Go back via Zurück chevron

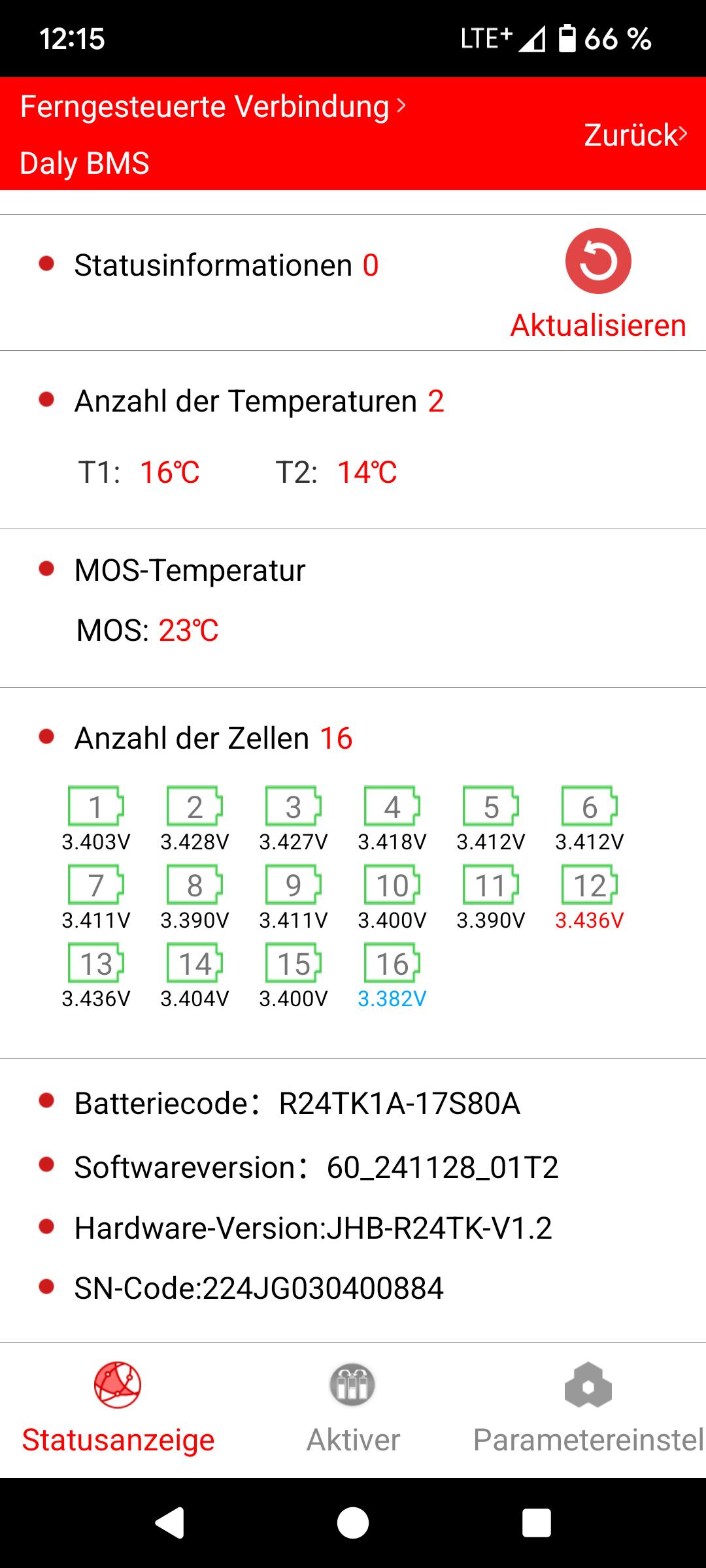(682, 134)
